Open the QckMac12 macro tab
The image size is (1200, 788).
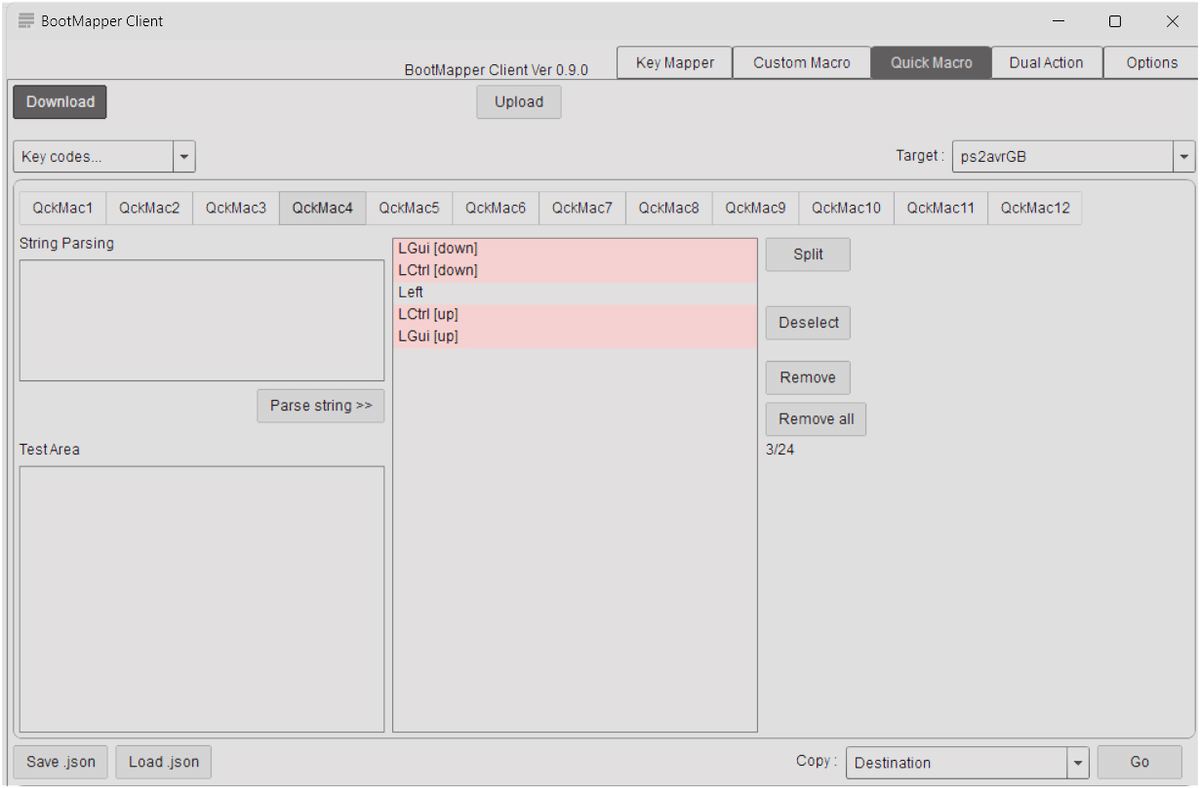pos(1035,207)
